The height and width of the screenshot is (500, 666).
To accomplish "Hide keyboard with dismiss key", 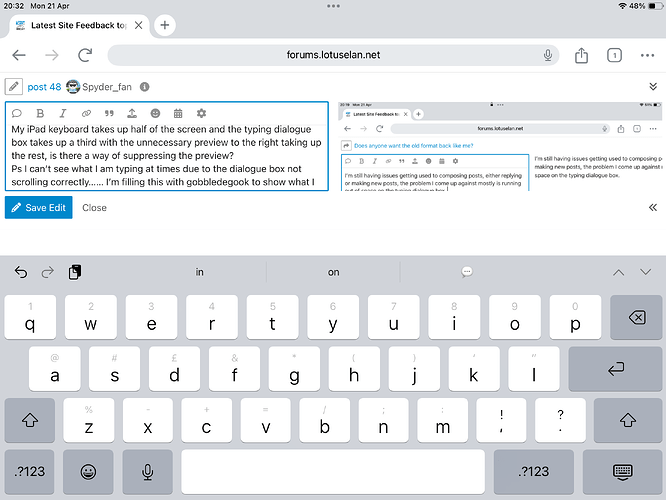I will point(623,472).
